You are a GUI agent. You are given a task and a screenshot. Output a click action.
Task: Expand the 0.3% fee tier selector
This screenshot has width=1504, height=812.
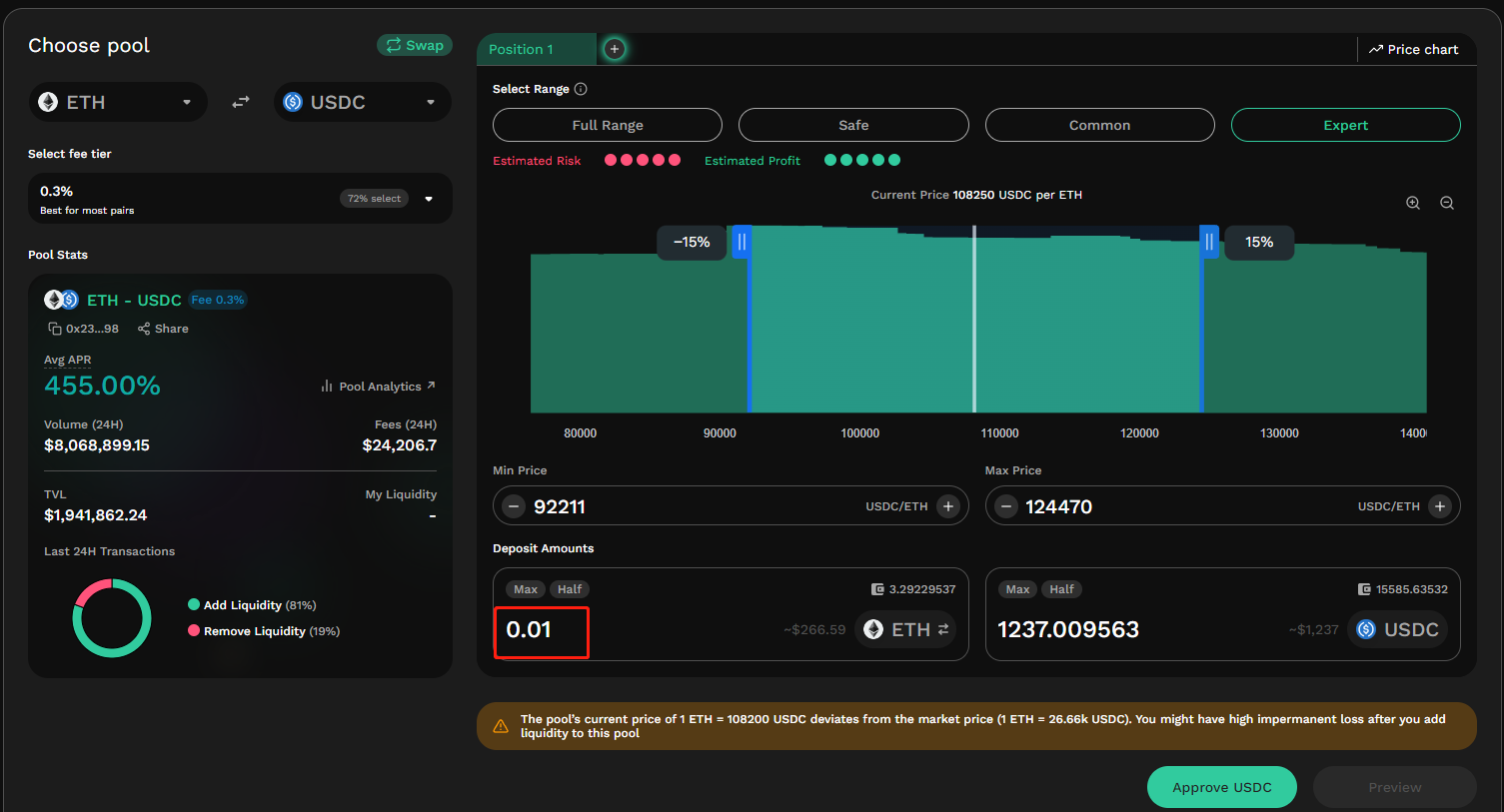[429, 199]
